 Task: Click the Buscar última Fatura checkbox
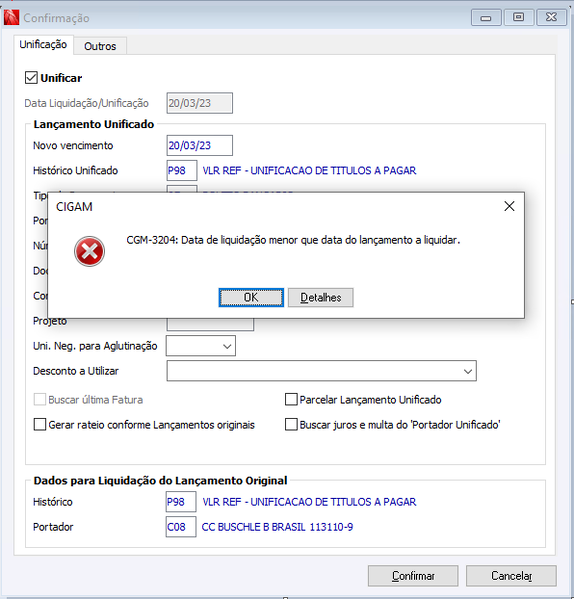click(x=40, y=400)
